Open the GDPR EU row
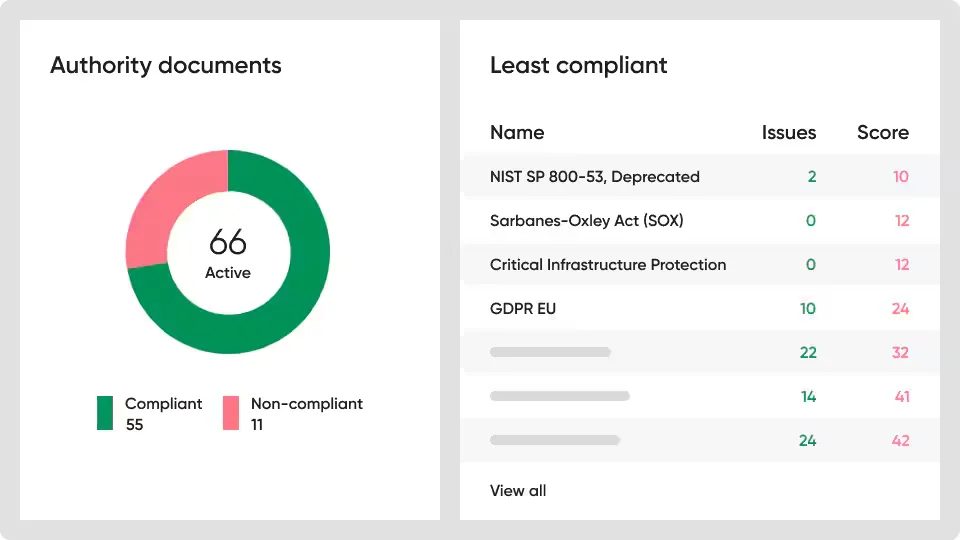This screenshot has width=960, height=540. (x=701, y=309)
